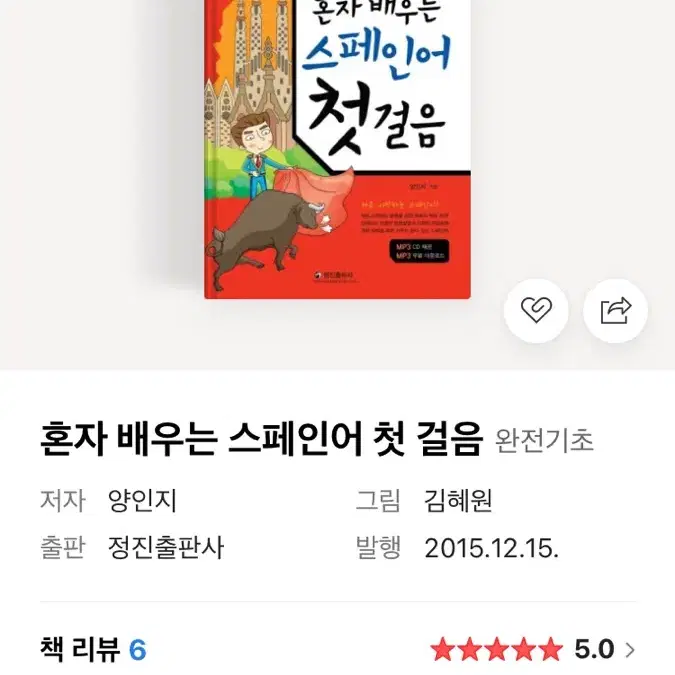Open the book cover image

tap(337, 149)
